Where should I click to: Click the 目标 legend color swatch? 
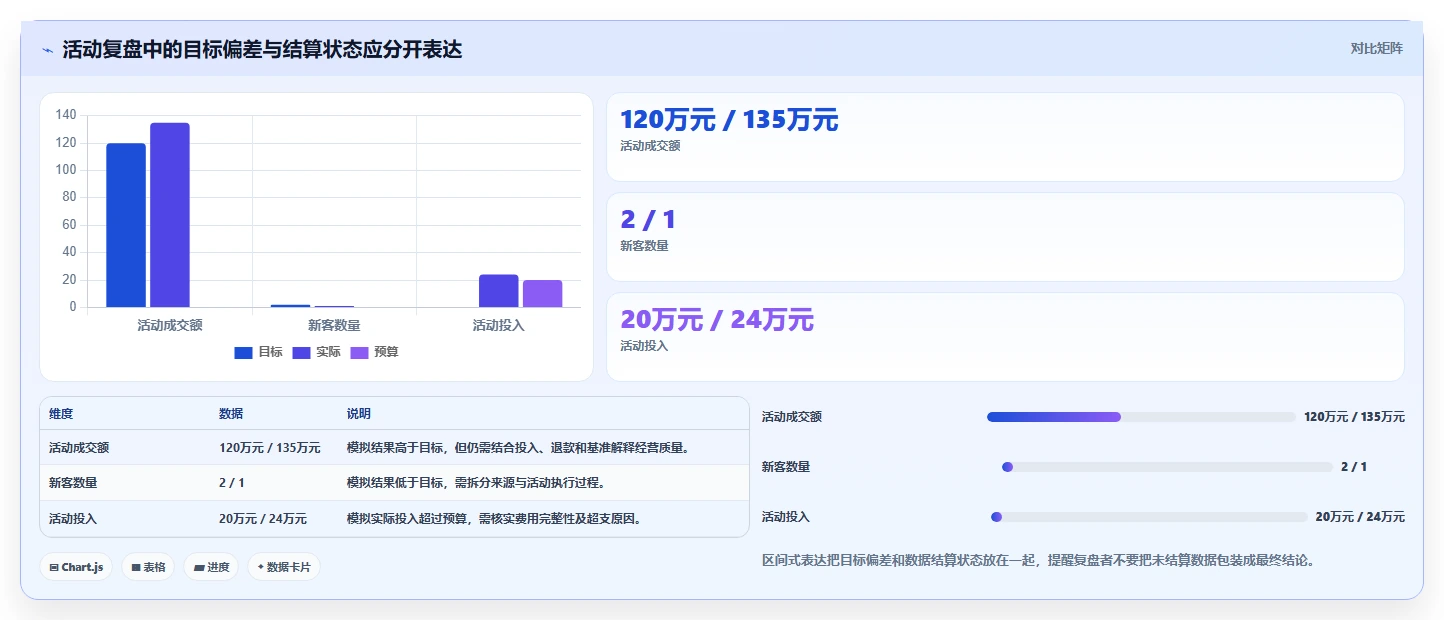pos(243,352)
